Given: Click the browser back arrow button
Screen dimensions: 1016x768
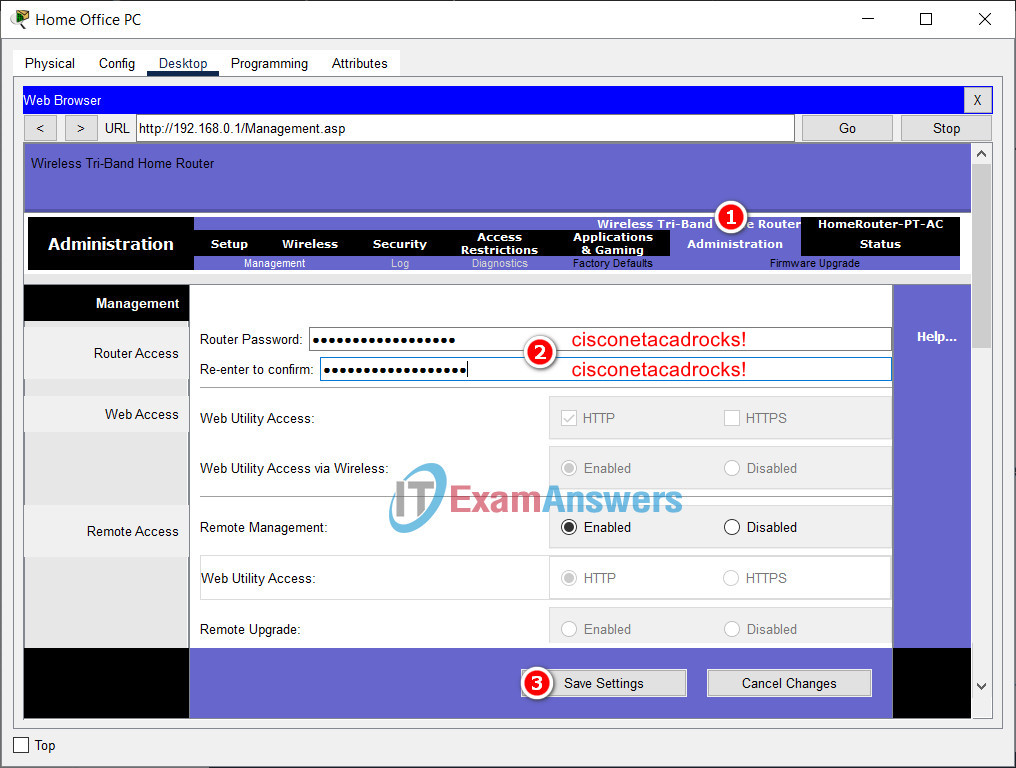Looking at the screenshot, I should [40, 128].
